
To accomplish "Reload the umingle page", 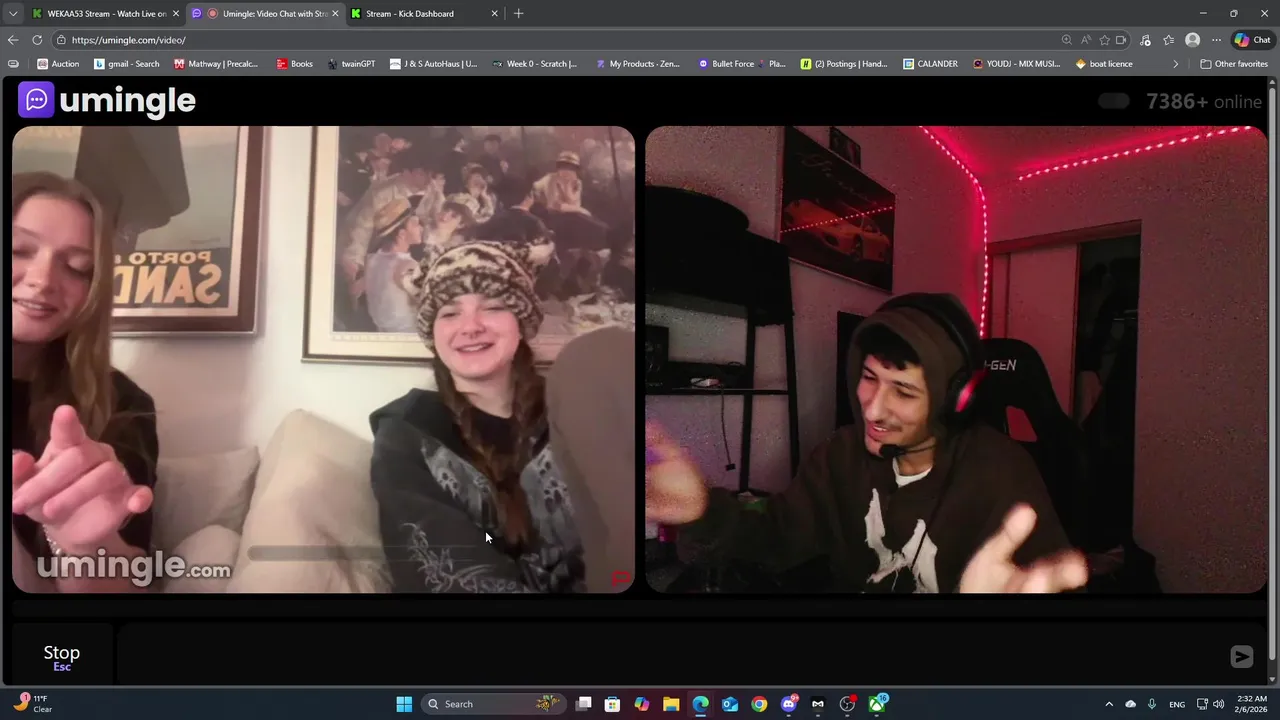I will tap(37, 40).
